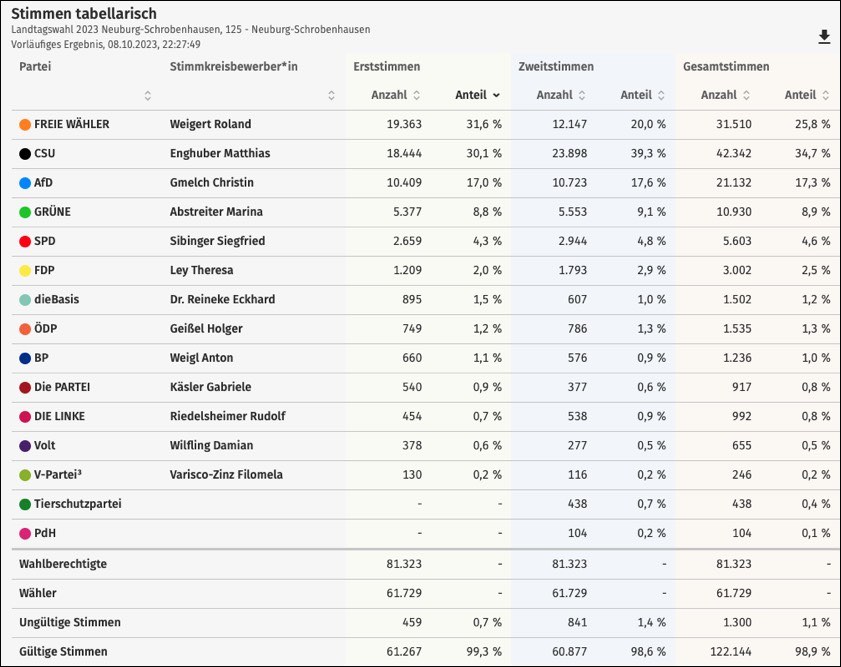Click the SPD party label

(45, 241)
